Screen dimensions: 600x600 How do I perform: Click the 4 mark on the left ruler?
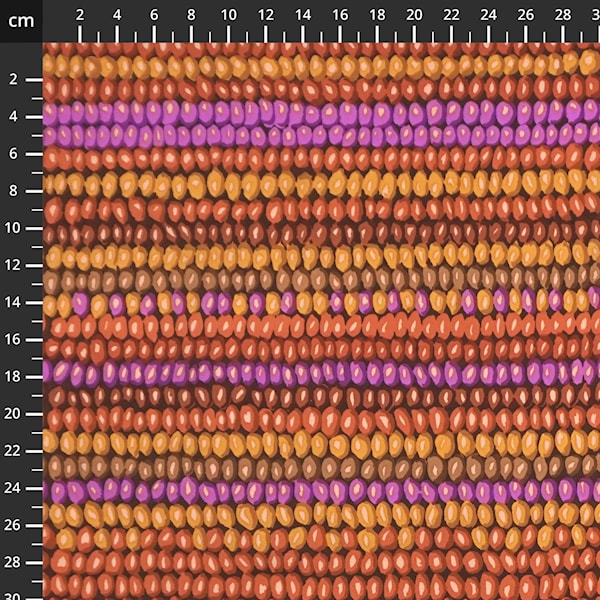(x=15, y=116)
